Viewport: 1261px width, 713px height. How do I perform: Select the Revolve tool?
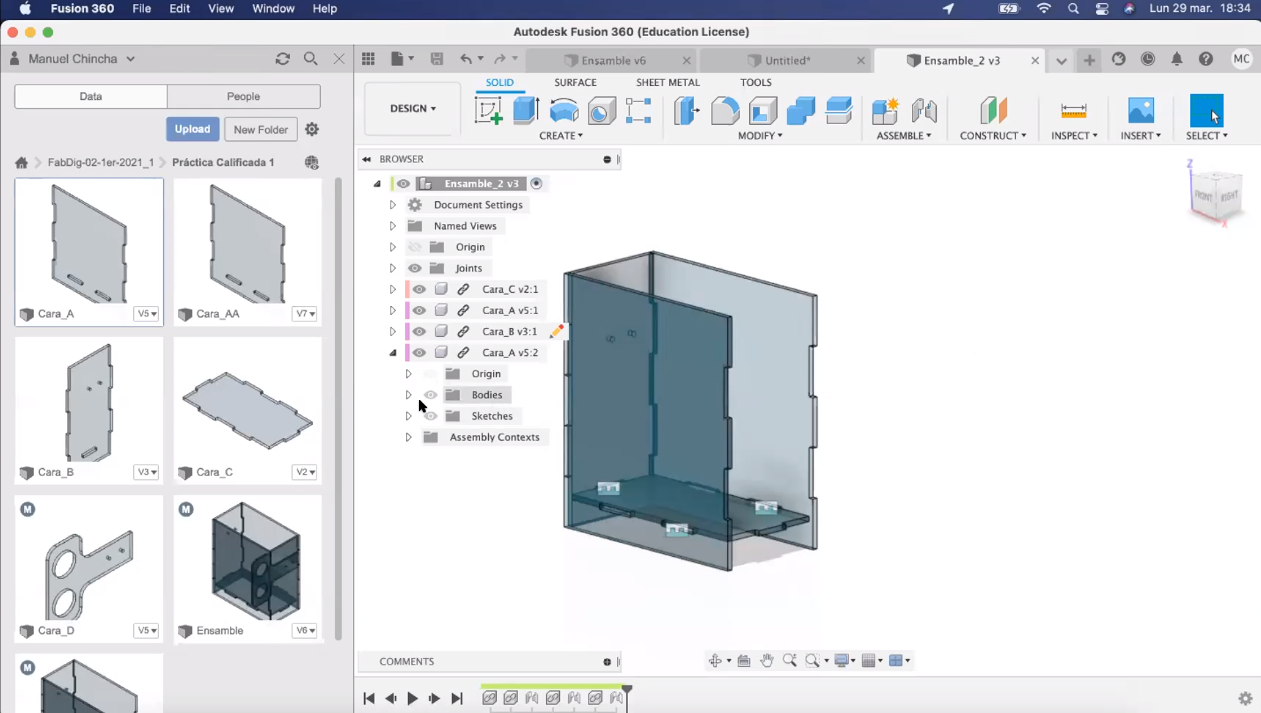point(564,110)
